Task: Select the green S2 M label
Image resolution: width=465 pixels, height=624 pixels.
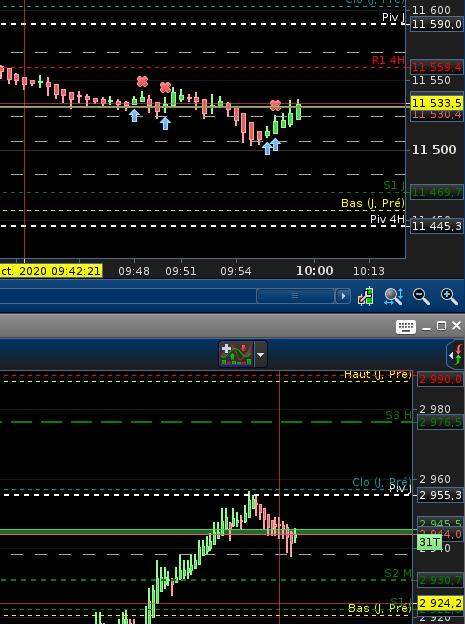Action: tap(398, 573)
